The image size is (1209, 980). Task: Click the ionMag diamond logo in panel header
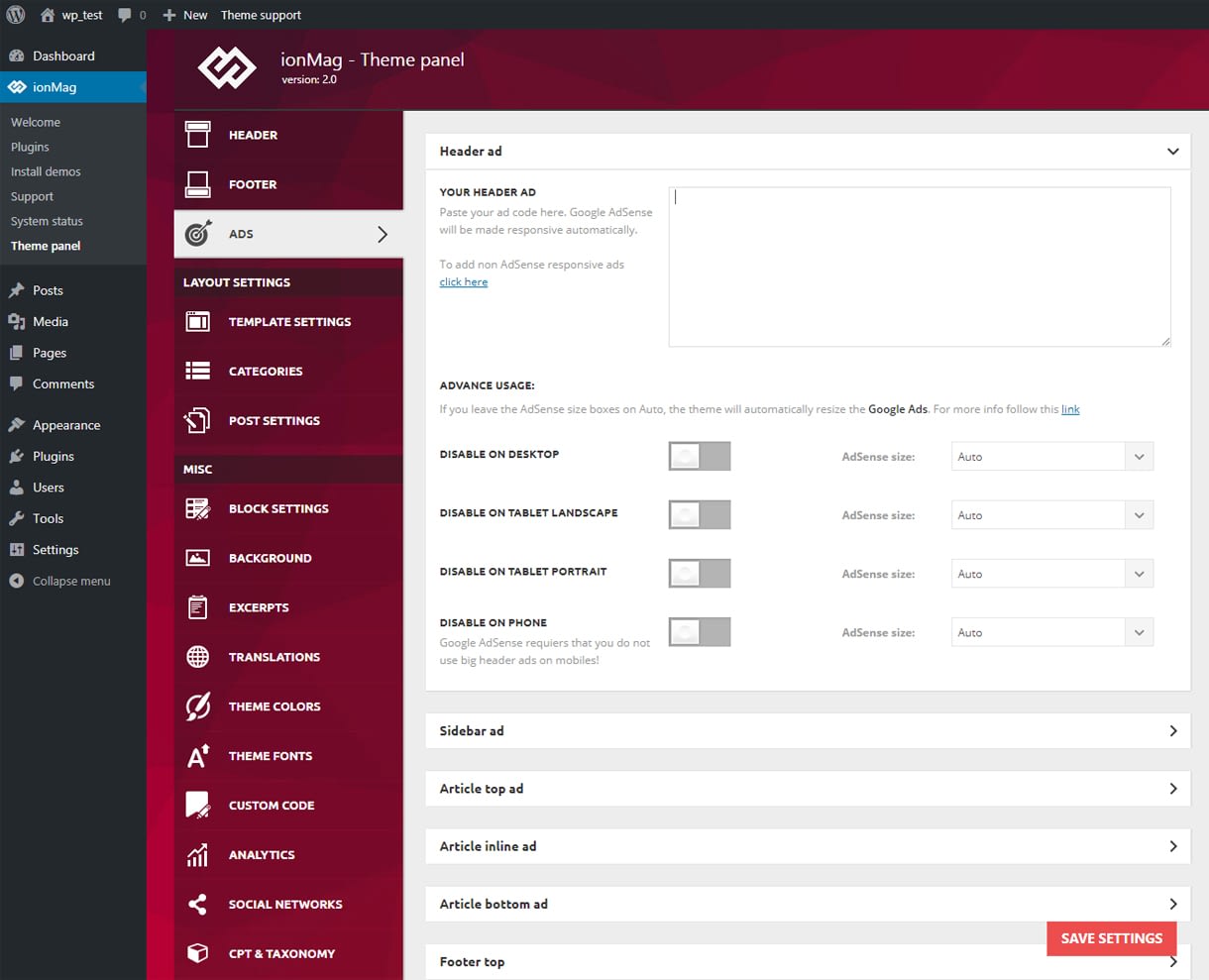227,68
